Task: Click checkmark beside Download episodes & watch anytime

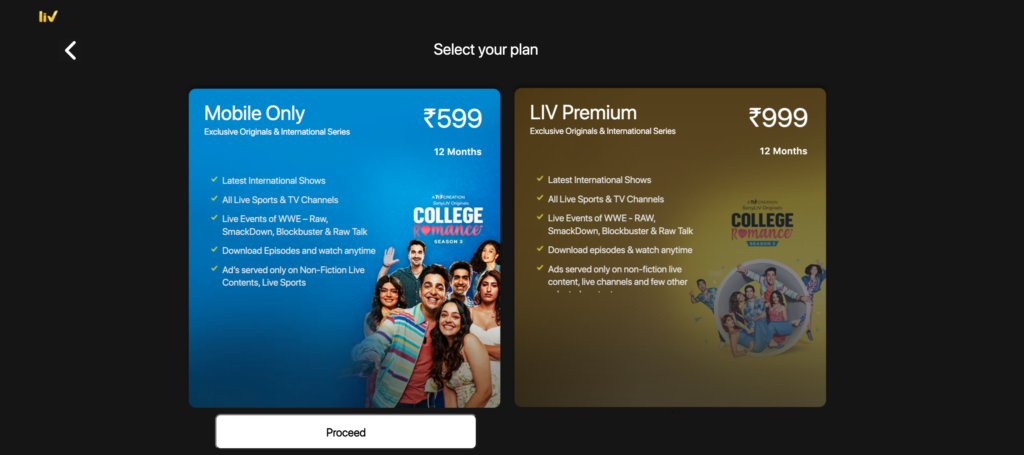Action: 540,249
